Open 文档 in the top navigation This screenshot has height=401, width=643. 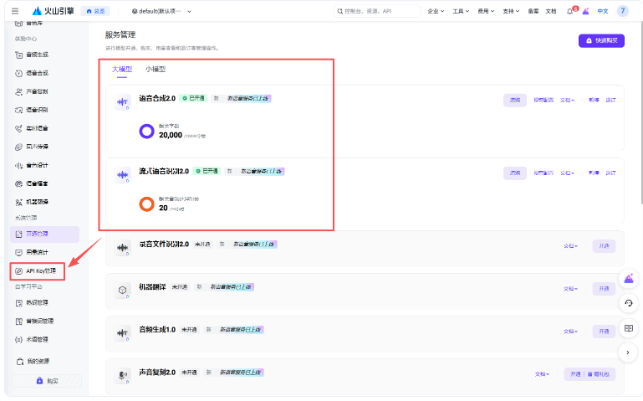551,11
